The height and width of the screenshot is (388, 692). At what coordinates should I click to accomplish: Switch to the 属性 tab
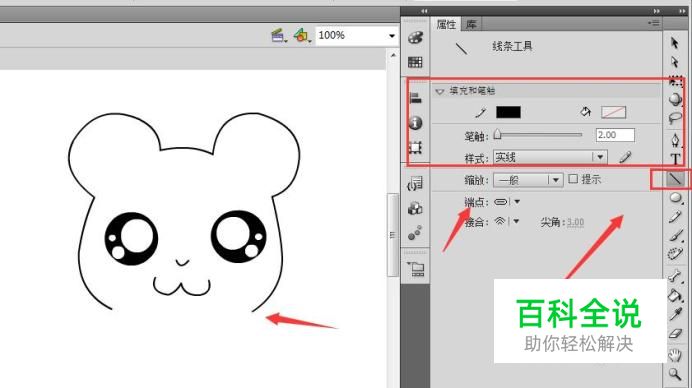446,24
